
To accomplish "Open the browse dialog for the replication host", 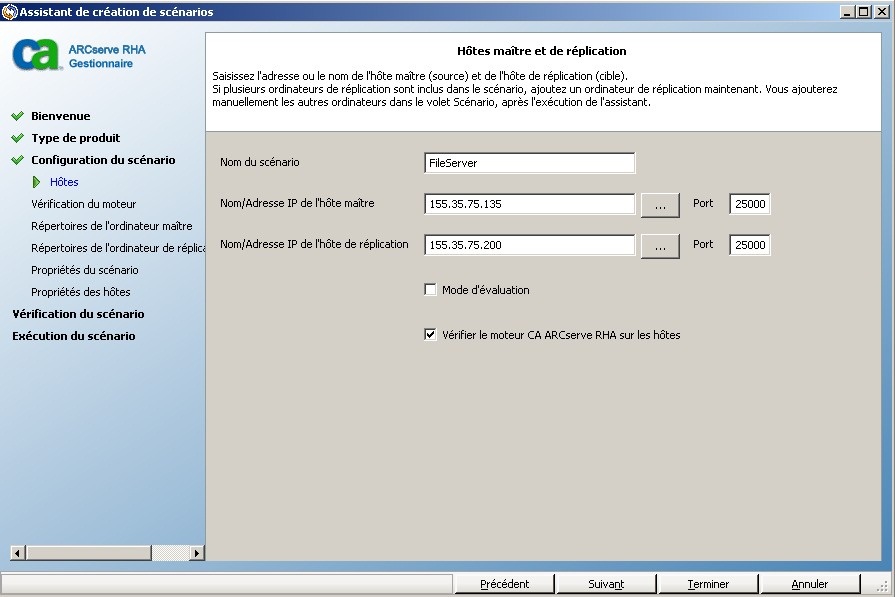I will point(660,245).
